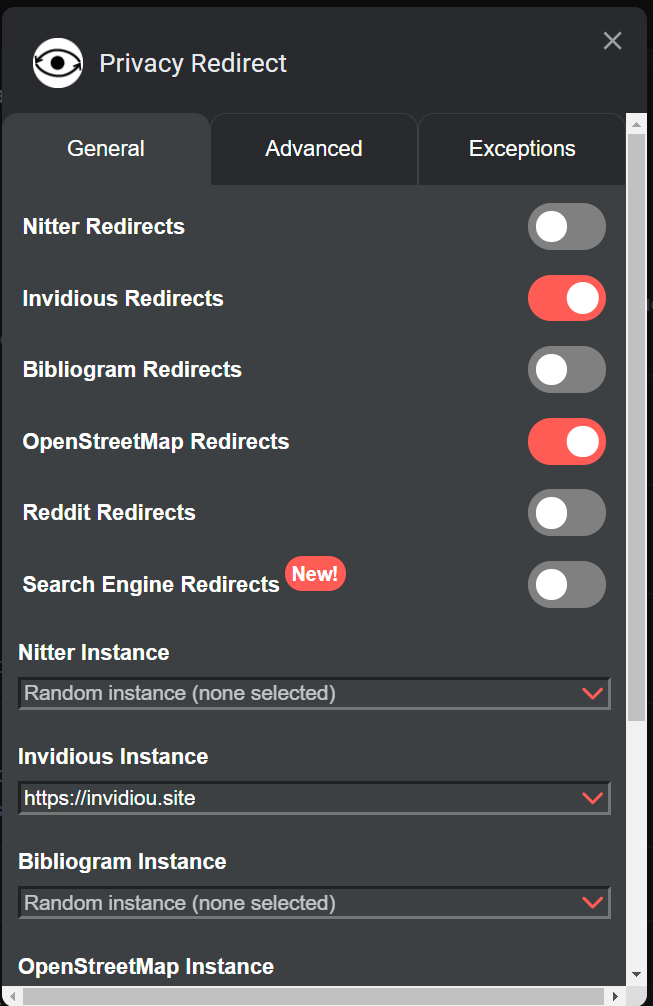Viewport: 653px width, 1006px height.
Task: Enable Search Engine Redirects switch
Action: [566, 584]
